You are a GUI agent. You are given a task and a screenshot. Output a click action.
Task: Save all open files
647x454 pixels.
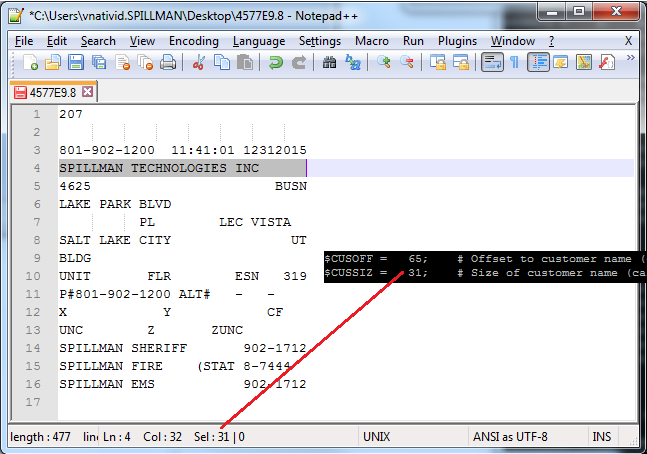(x=99, y=62)
